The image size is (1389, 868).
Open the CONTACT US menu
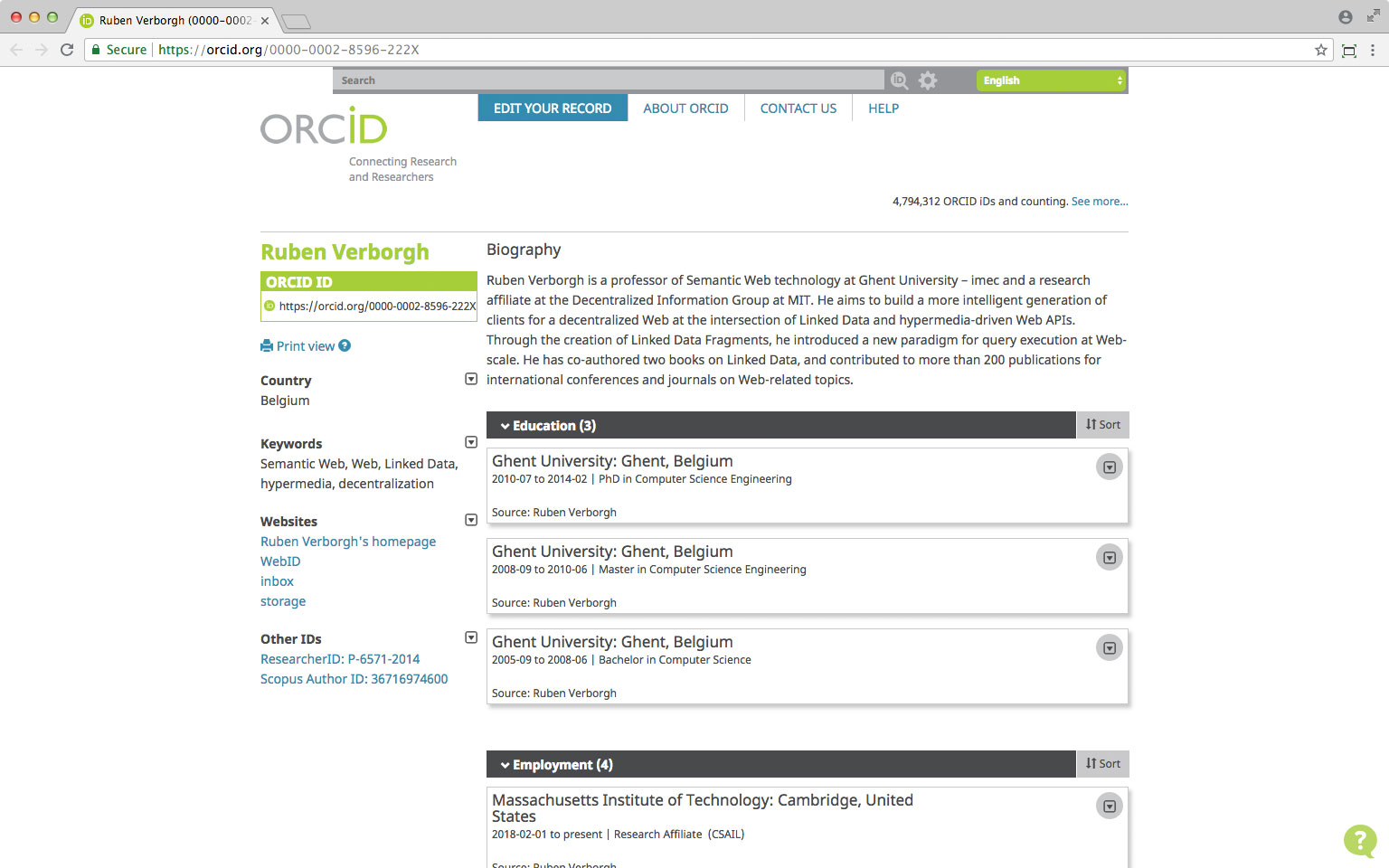click(x=798, y=108)
